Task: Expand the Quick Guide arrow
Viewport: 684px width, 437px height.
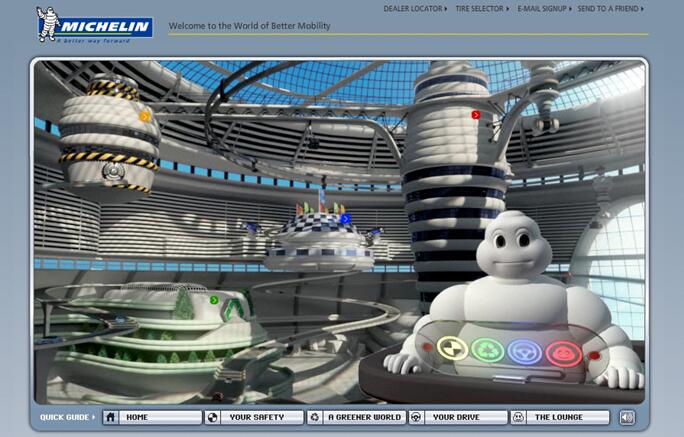Action: [x=93, y=417]
